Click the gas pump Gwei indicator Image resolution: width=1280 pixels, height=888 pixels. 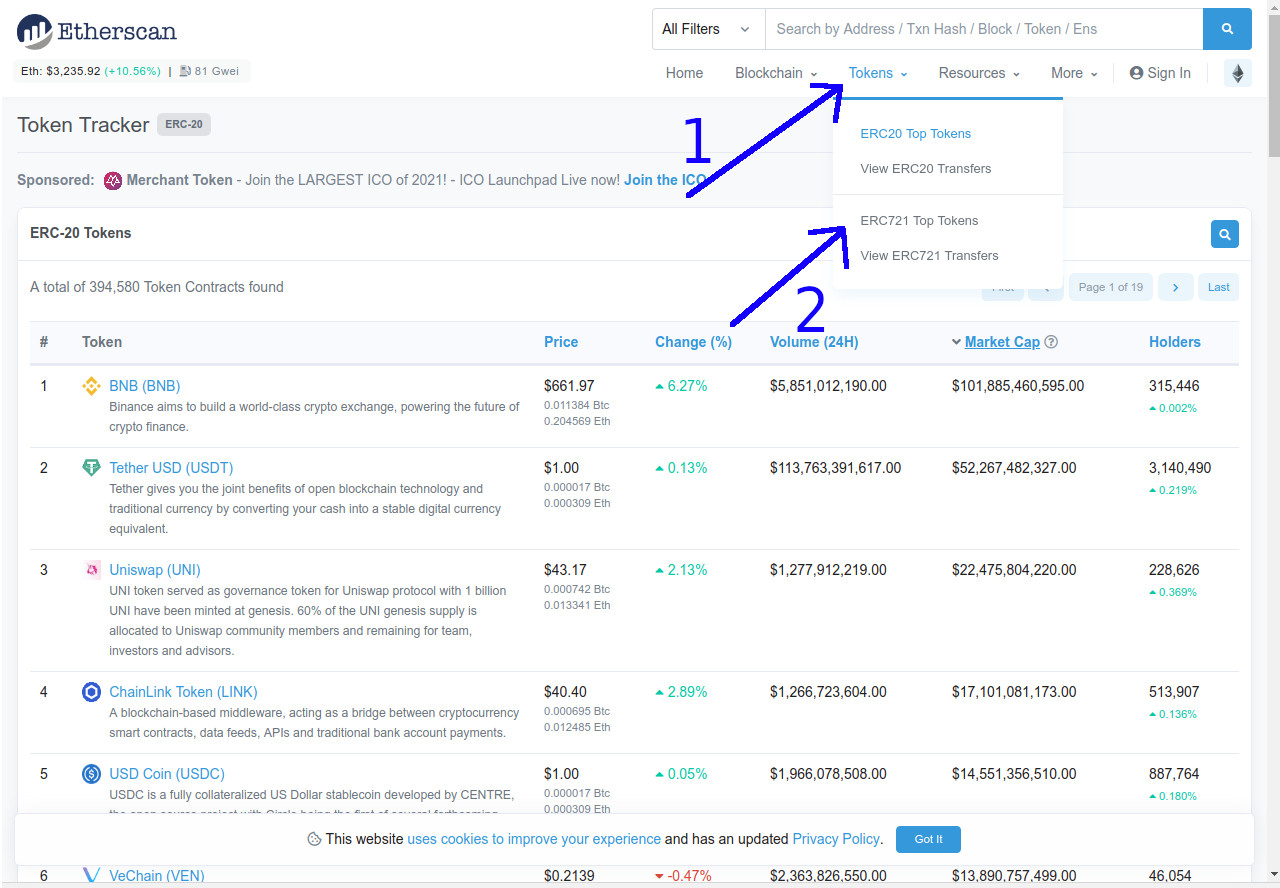pyautogui.click(x=210, y=71)
